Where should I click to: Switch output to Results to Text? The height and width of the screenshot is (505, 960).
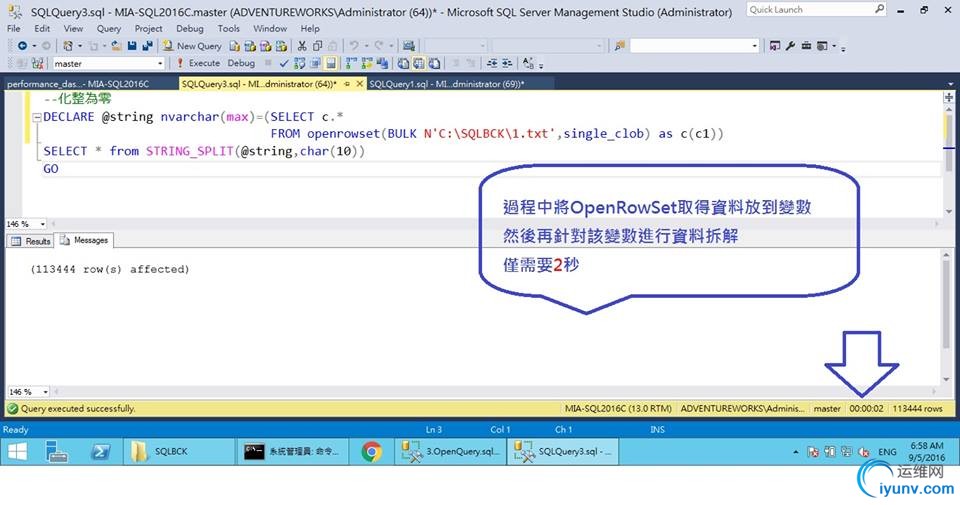tap(403, 63)
